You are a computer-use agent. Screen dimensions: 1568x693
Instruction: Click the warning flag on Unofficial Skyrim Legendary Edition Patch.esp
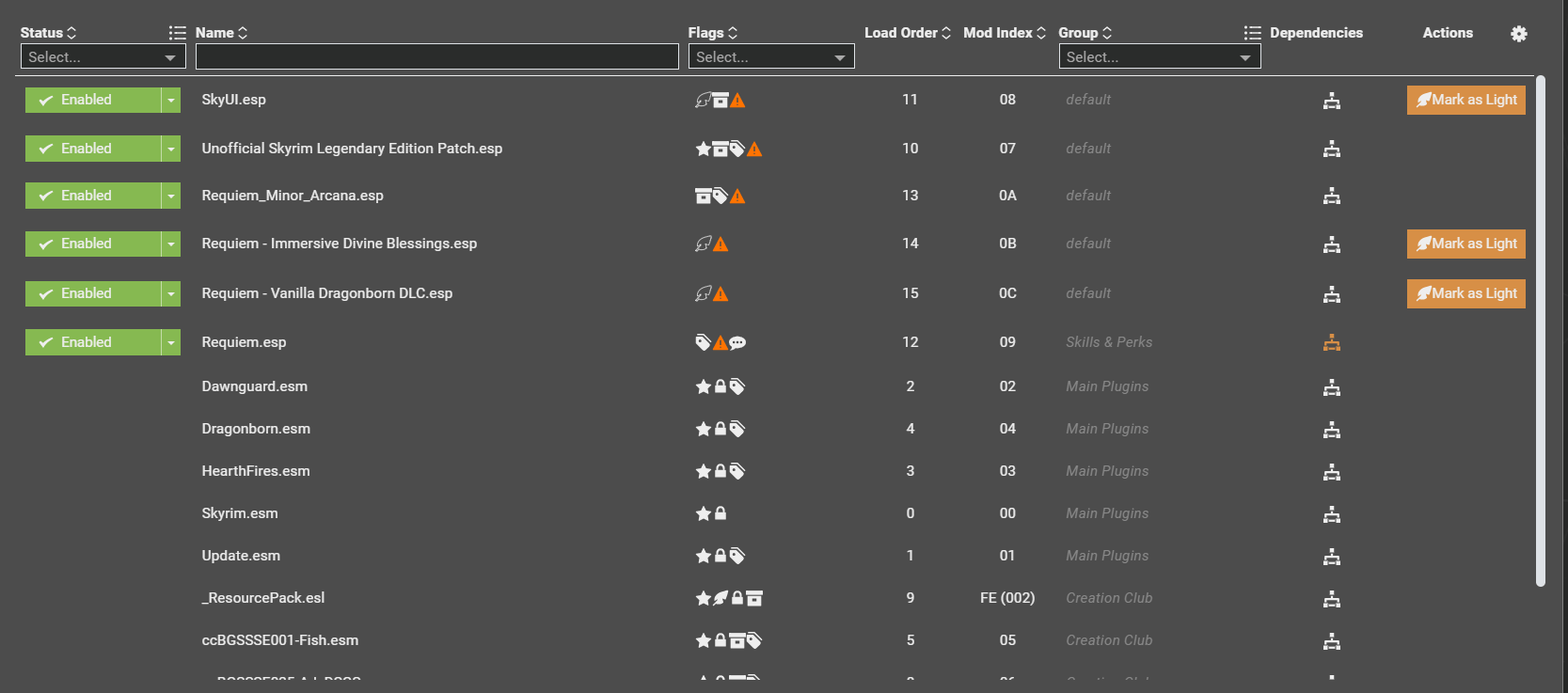pos(754,149)
